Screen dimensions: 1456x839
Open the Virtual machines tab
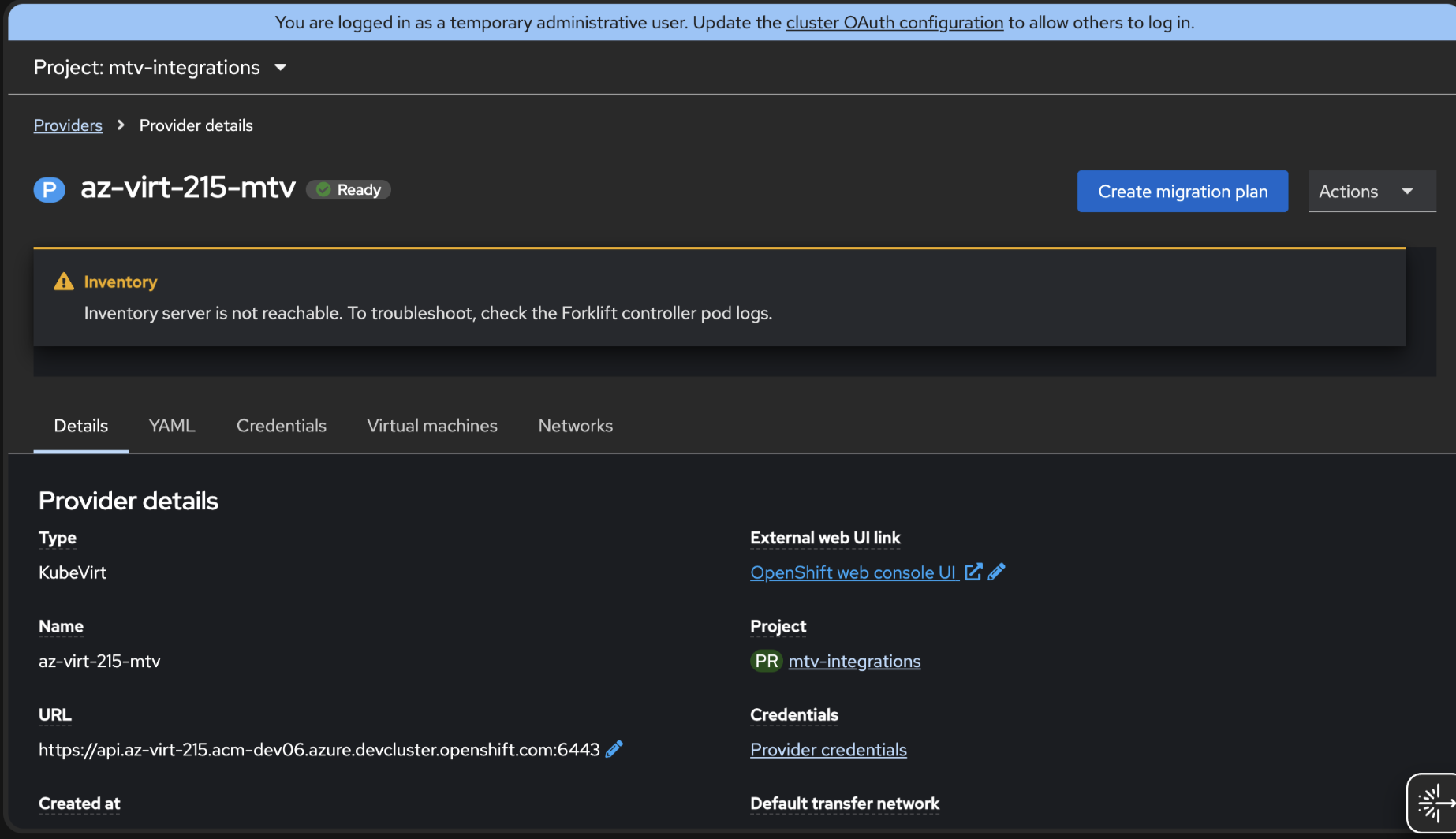pos(432,426)
